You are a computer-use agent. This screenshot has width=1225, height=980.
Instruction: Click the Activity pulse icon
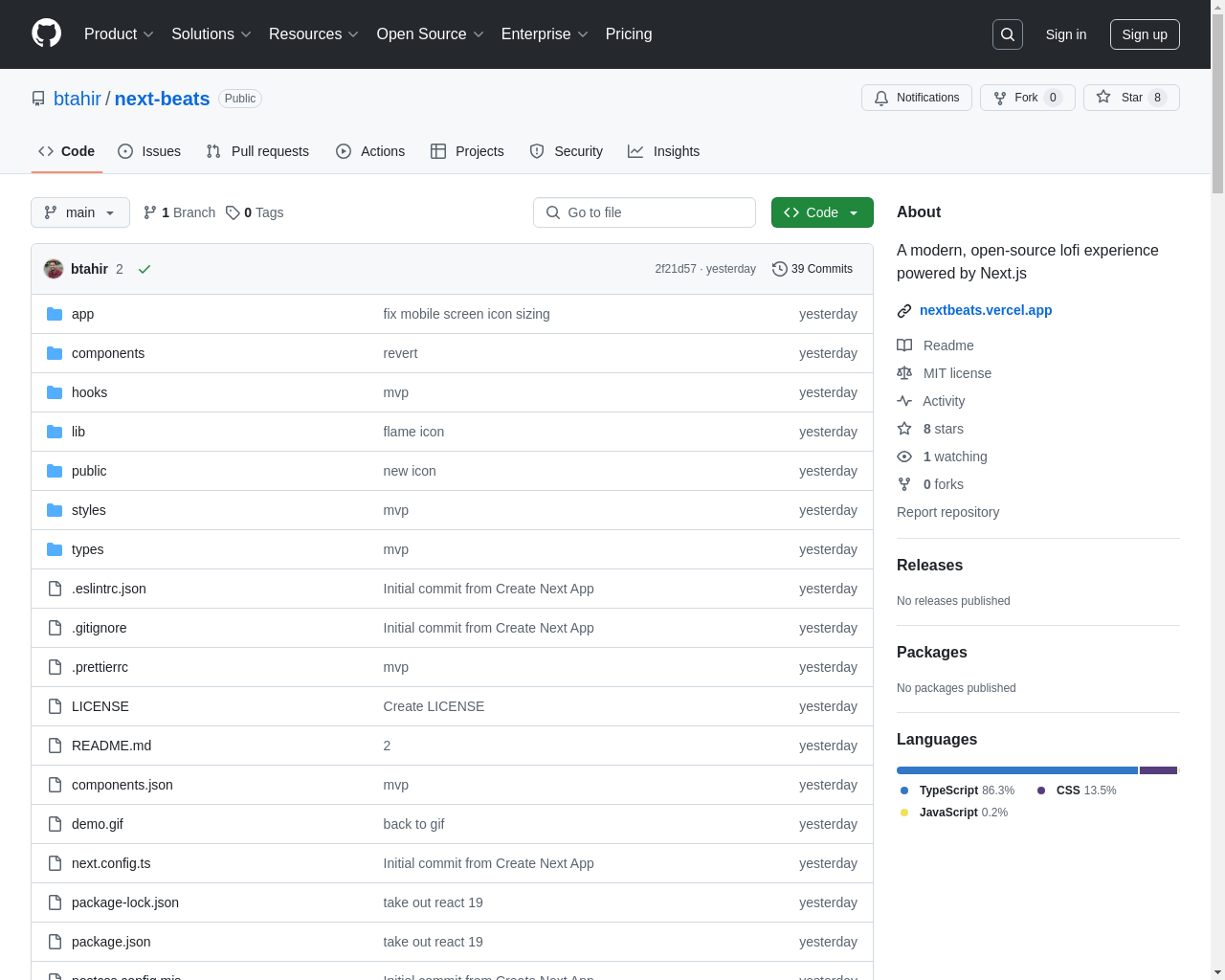coord(904,401)
